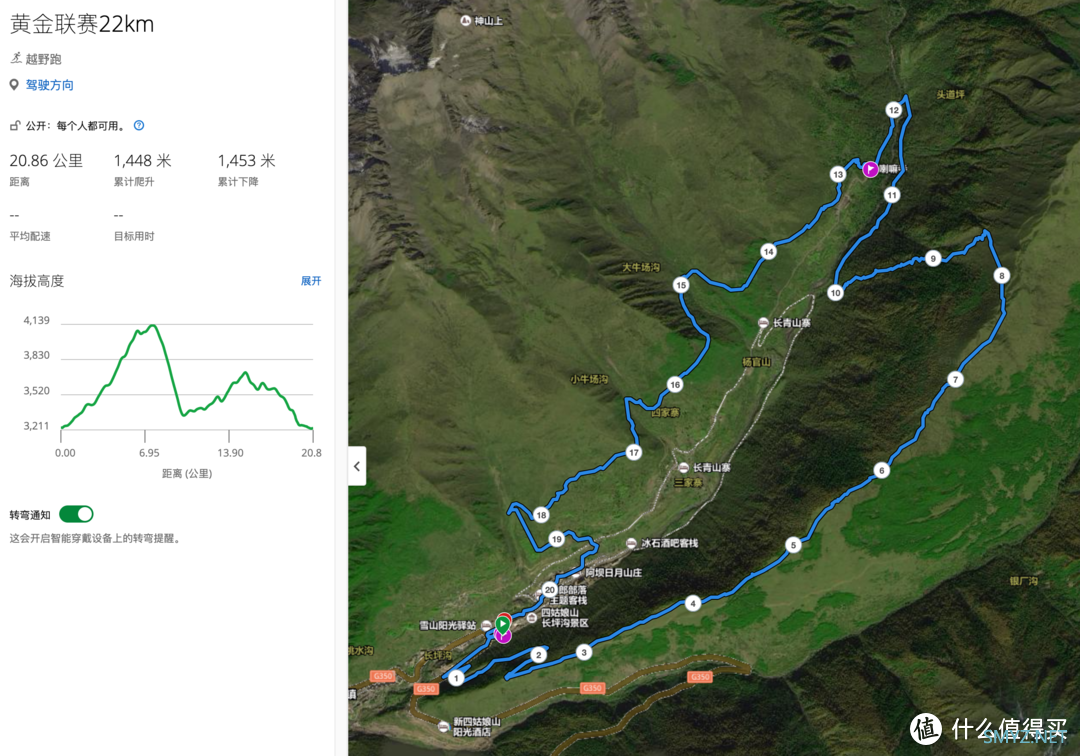Image resolution: width=1080 pixels, height=756 pixels.
Task: Click the 新四姑娘山阳光酒店 hotel icon
Action: point(444,726)
